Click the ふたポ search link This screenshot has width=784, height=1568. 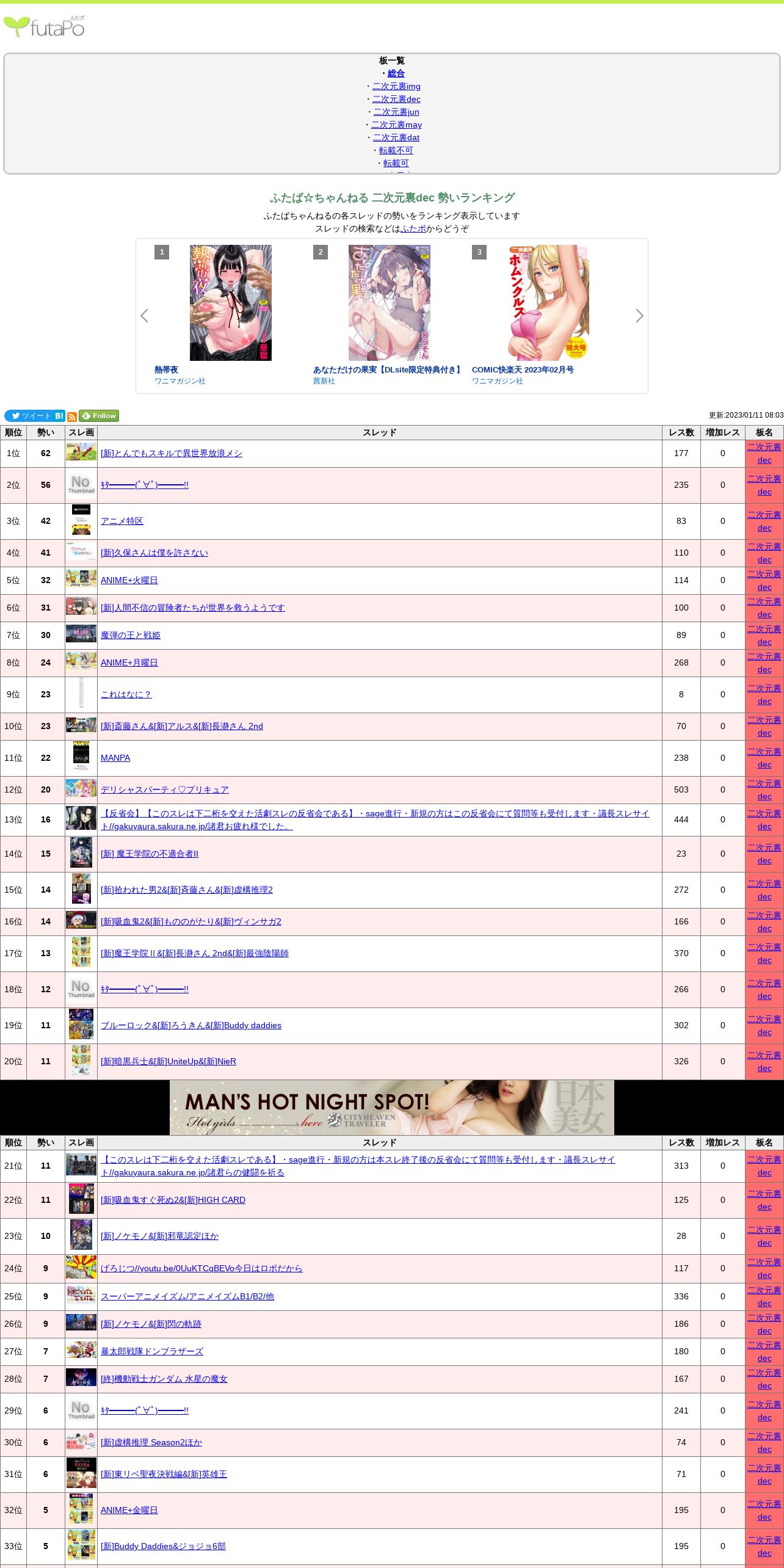pyautogui.click(x=413, y=228)
